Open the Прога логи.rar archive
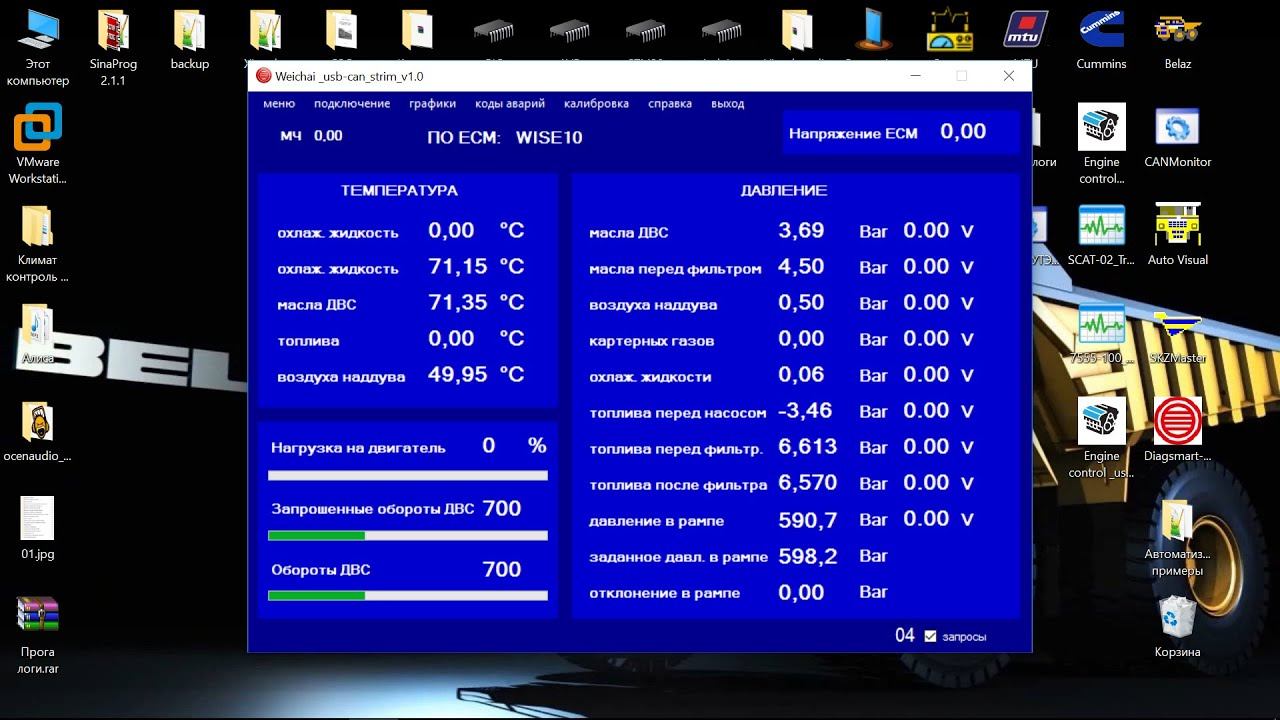This screenshot has width=1280, height=720. click(37, 635)
